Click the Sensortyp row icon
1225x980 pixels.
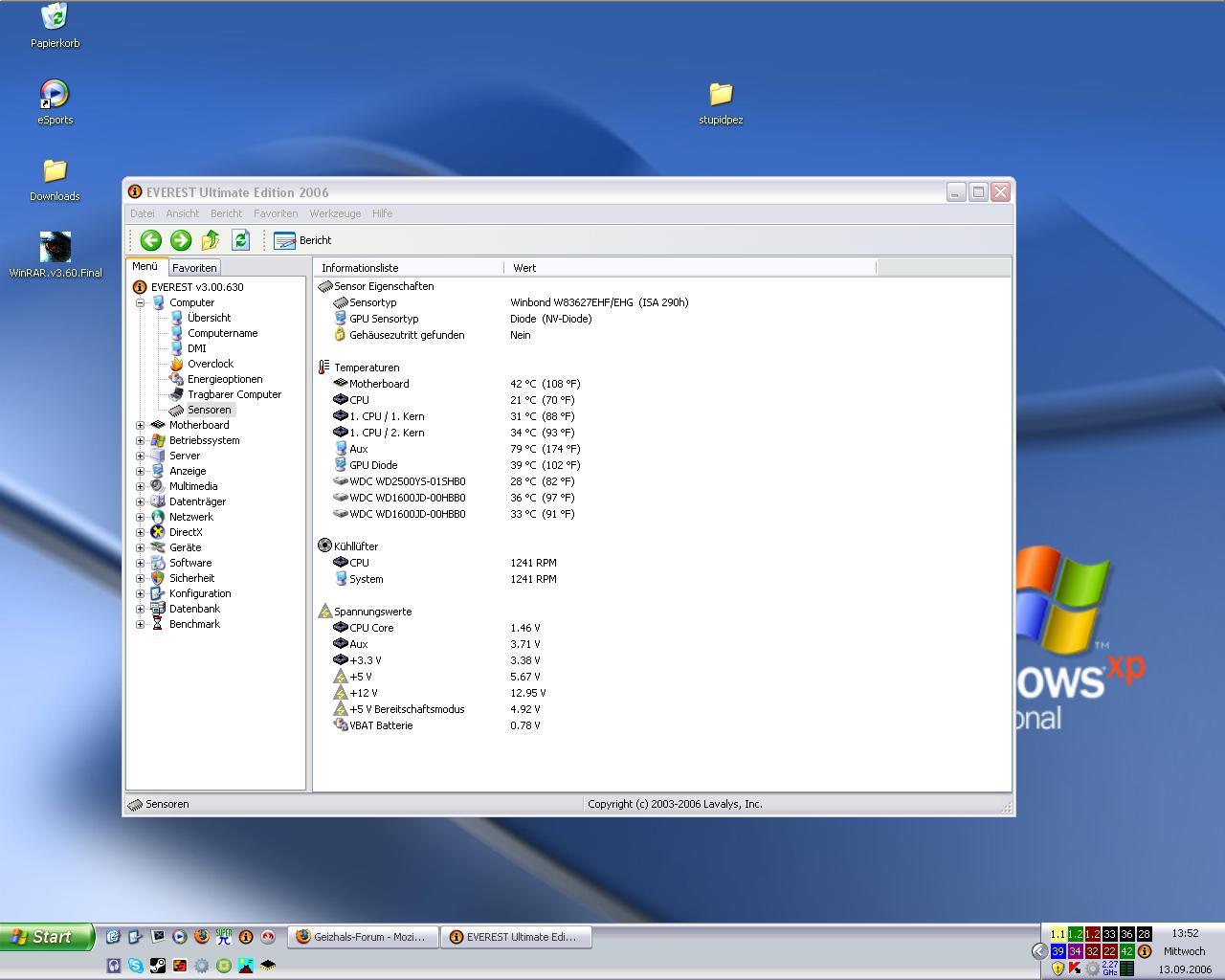point(340,302)
